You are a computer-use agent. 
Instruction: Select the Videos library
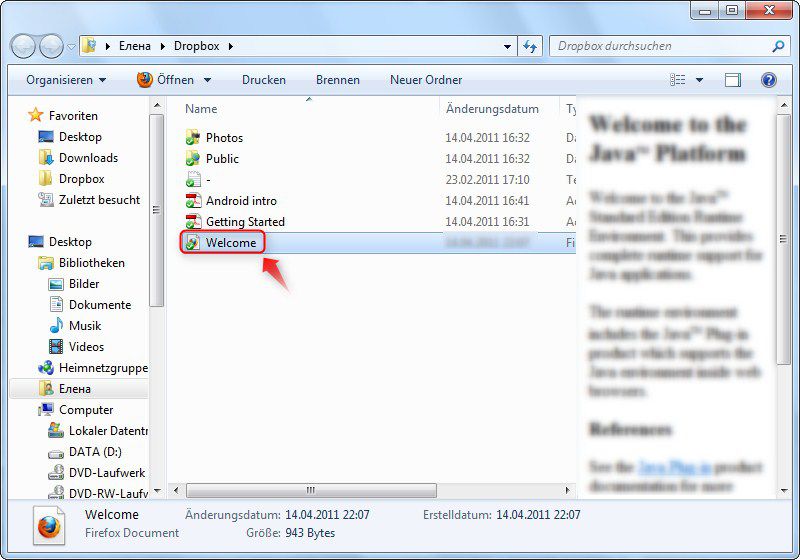click(76, 347)
